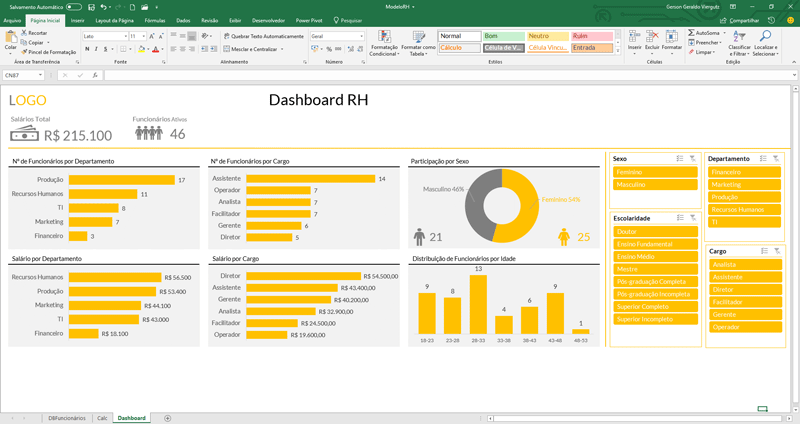
Task: Open the Fórmulas ribbon tab
Action: (x=155, y=19)
